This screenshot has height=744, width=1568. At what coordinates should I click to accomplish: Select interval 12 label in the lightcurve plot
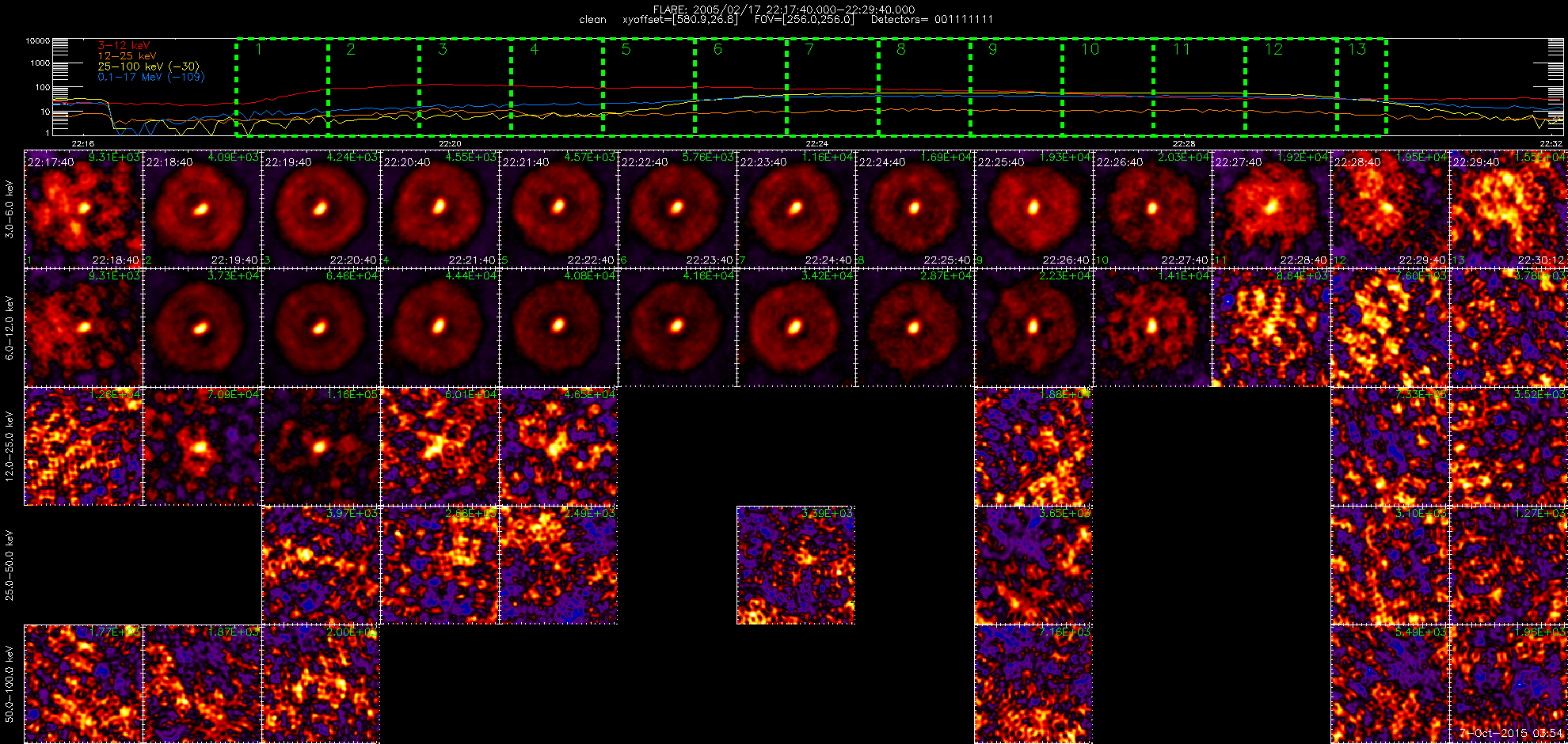point(1273,49)
